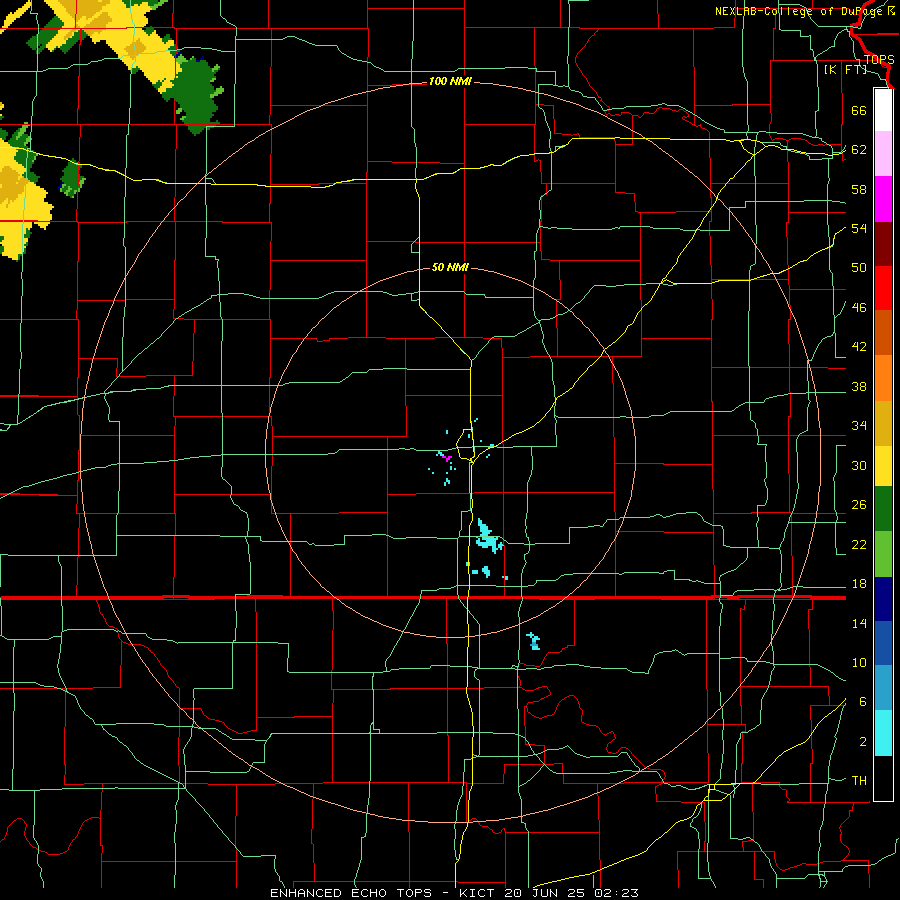Click the magenta echo near radar center
This screenshot has height=900, width=900.
tap(448, 458)
